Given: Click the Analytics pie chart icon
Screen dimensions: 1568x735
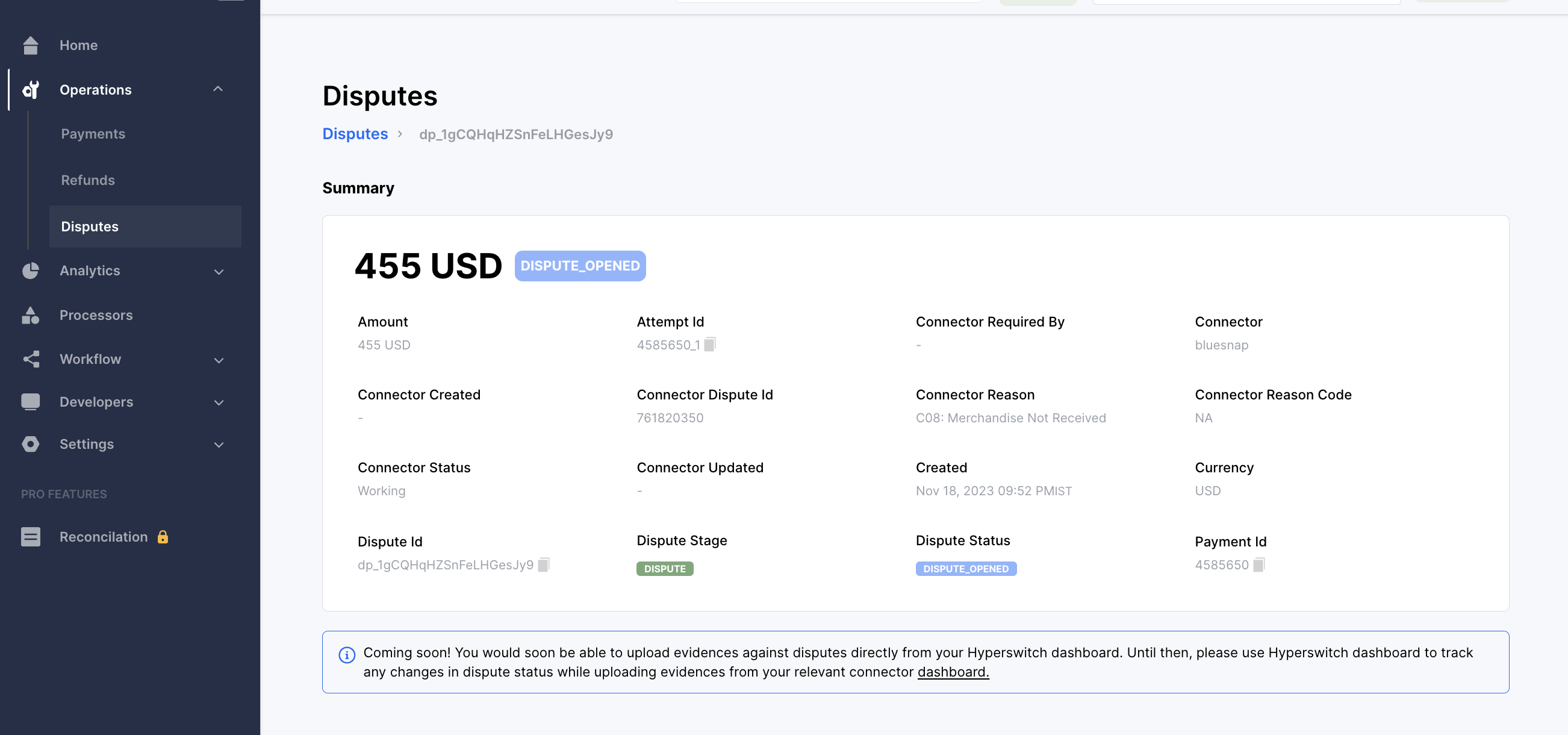Looking at the screenshot, I should click(31, 271).
